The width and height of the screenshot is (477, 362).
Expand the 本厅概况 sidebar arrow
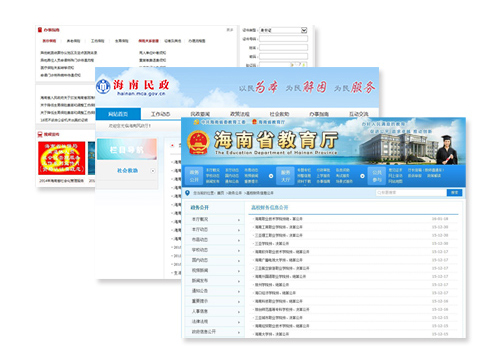pyautogui.click(x=239, y=220)
